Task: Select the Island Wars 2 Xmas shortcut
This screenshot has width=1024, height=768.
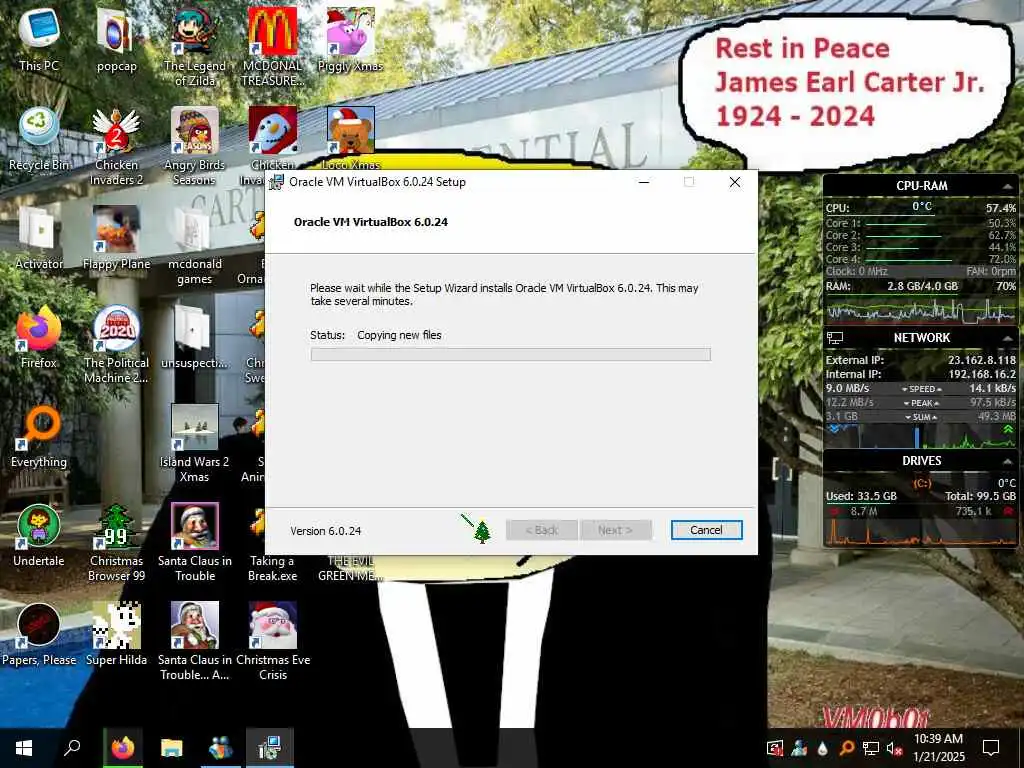Action: [194, 443]
